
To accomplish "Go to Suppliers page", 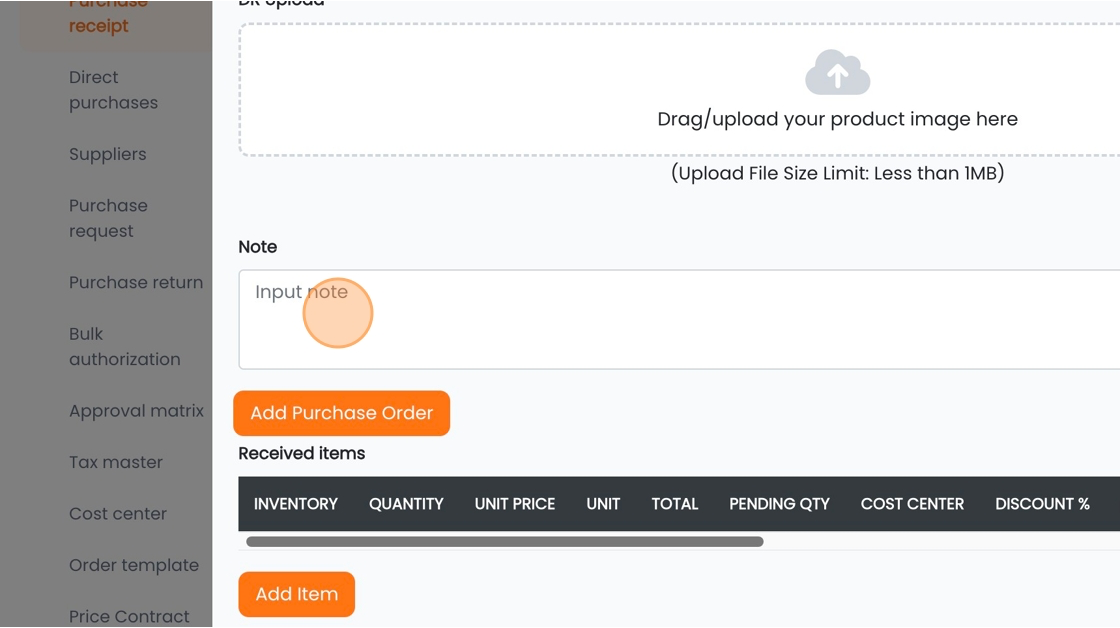I will [x=107, y=154].
